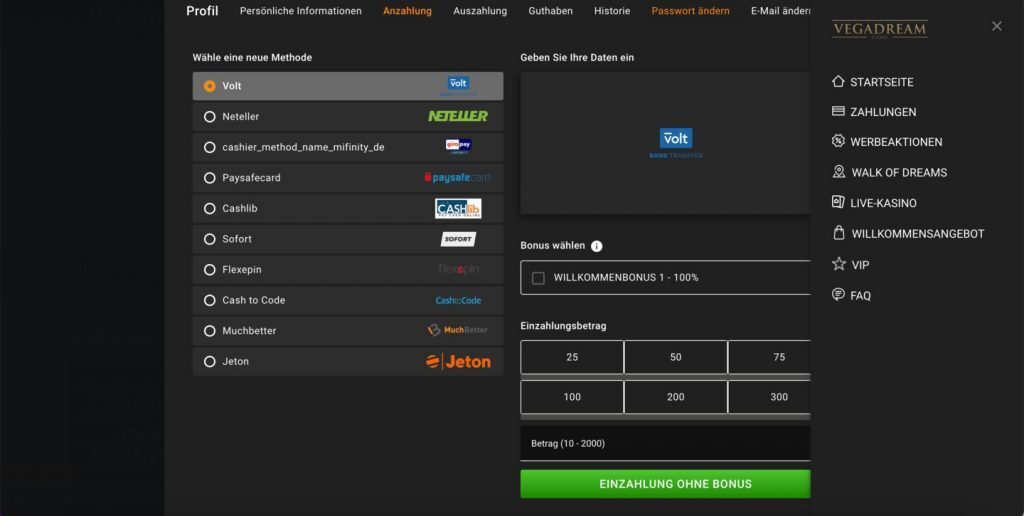
Task: Select the 25 deposit amount
Action: click(x=572, y=357)
